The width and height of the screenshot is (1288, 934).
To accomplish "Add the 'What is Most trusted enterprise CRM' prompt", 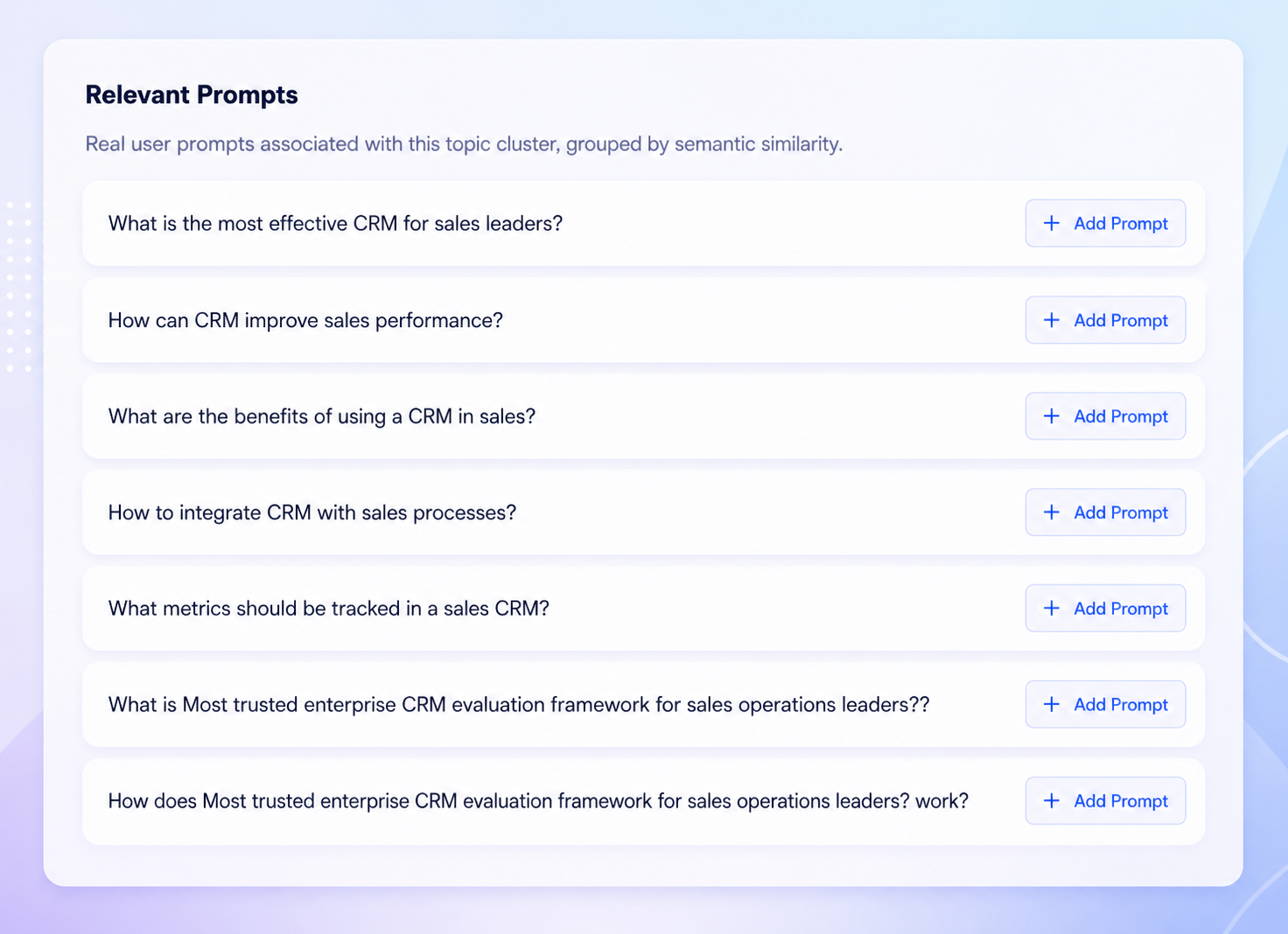I will click(1105, 705).
